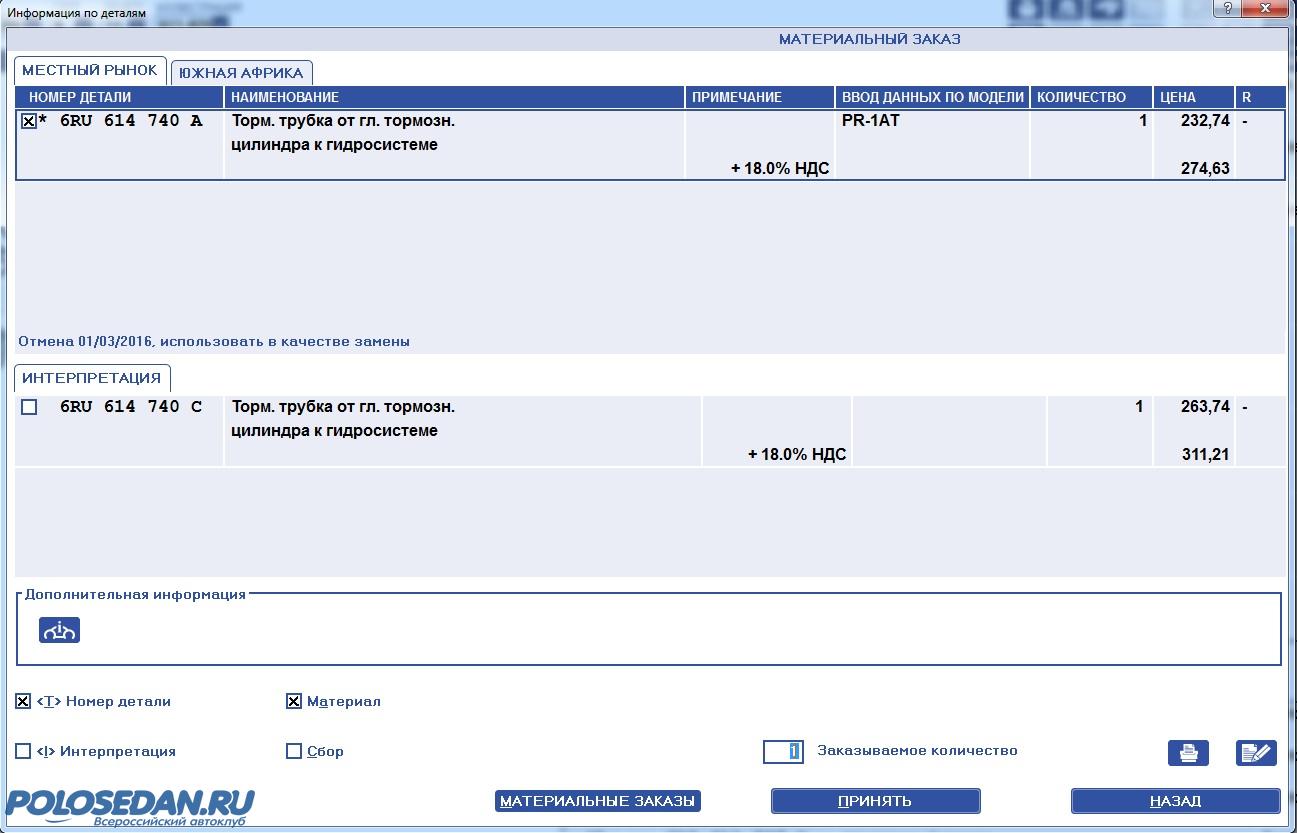
Task: Switch to the ЮЖНАЯ АФРИКА tab
Action: 242,73
